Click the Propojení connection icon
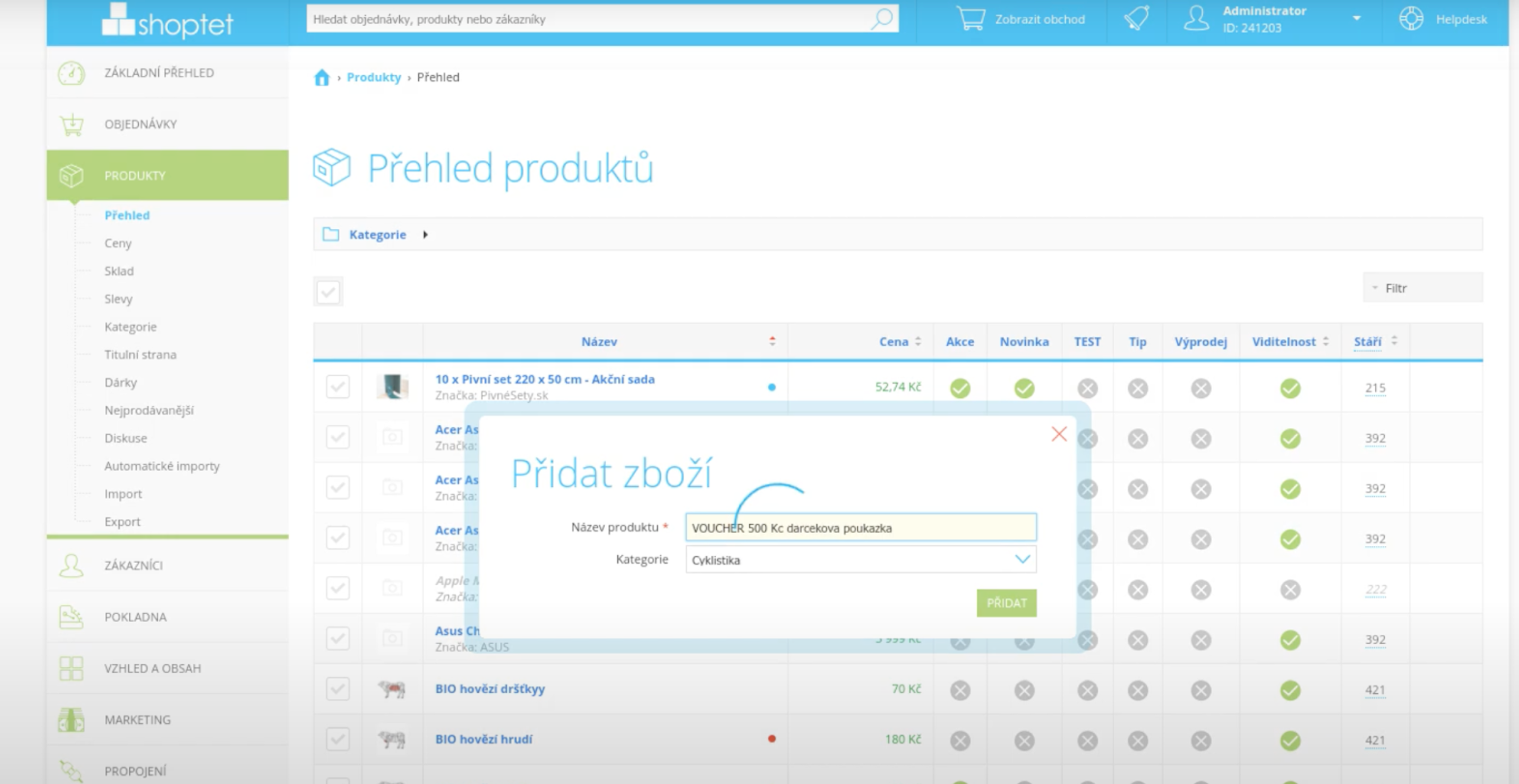 tap(72, 770)
